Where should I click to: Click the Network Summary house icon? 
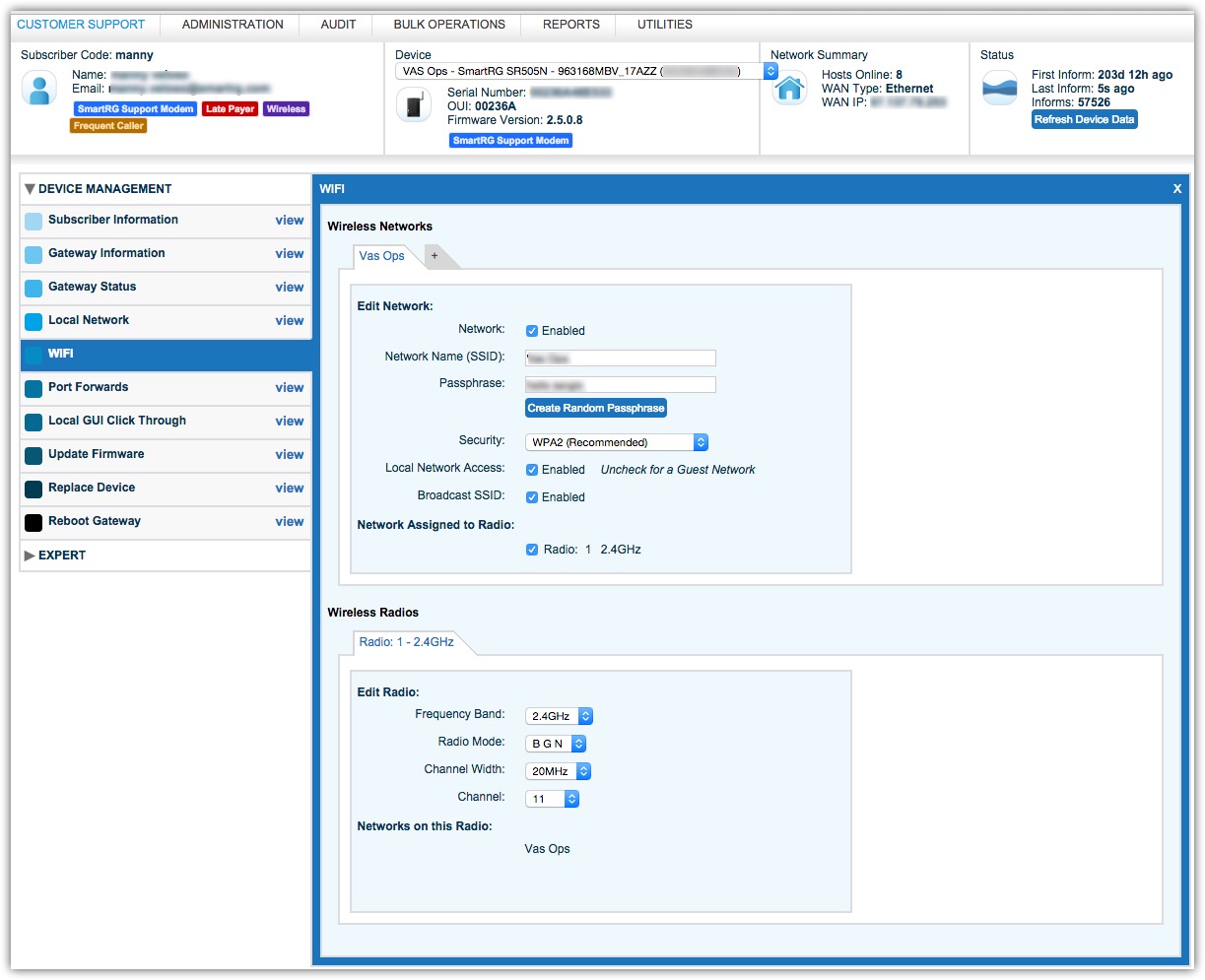(x=789, y=89)
